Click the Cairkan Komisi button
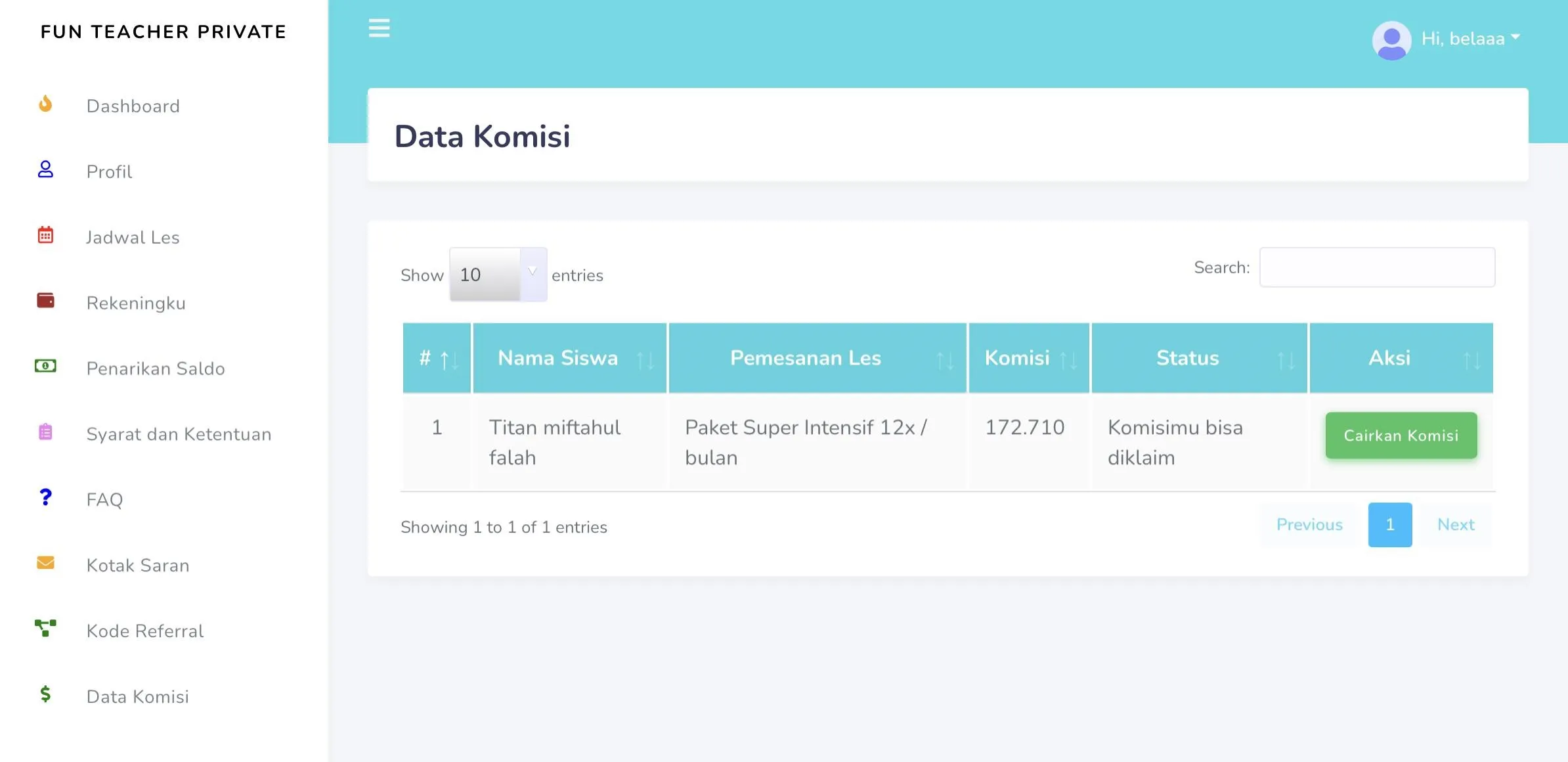 coord(1401,435)
